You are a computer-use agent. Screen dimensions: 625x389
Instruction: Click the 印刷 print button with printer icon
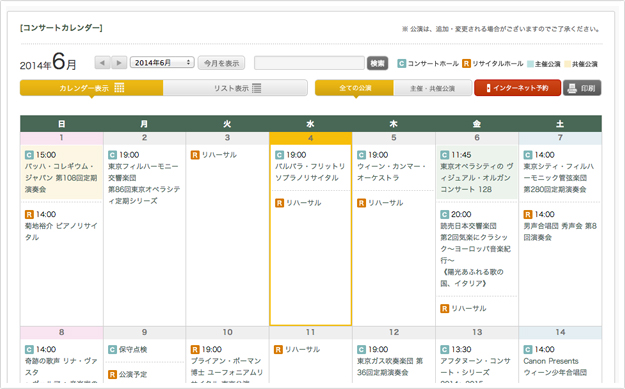click(582, 88)
